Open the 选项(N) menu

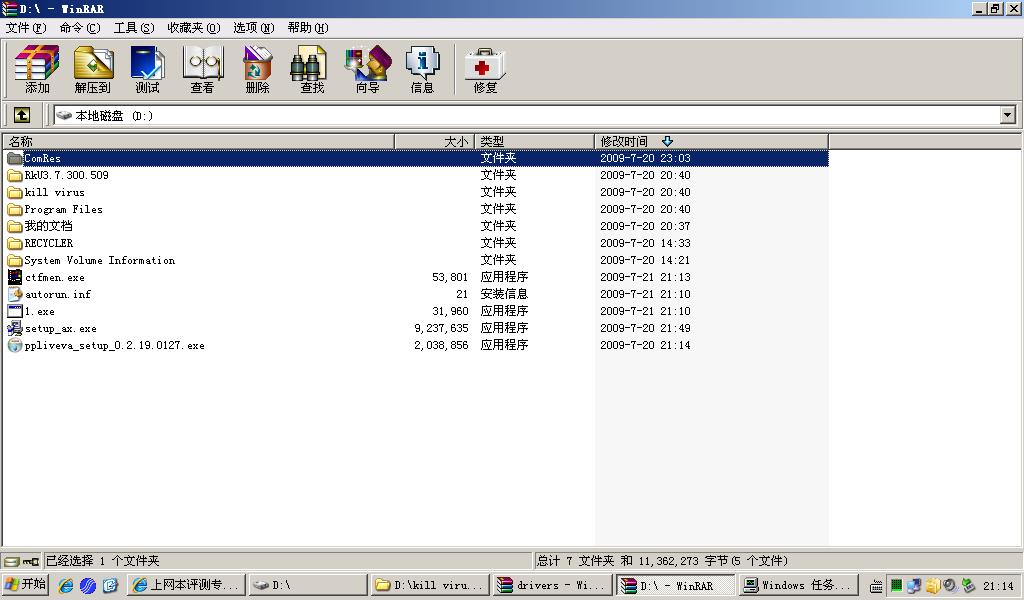click(253, 27)
